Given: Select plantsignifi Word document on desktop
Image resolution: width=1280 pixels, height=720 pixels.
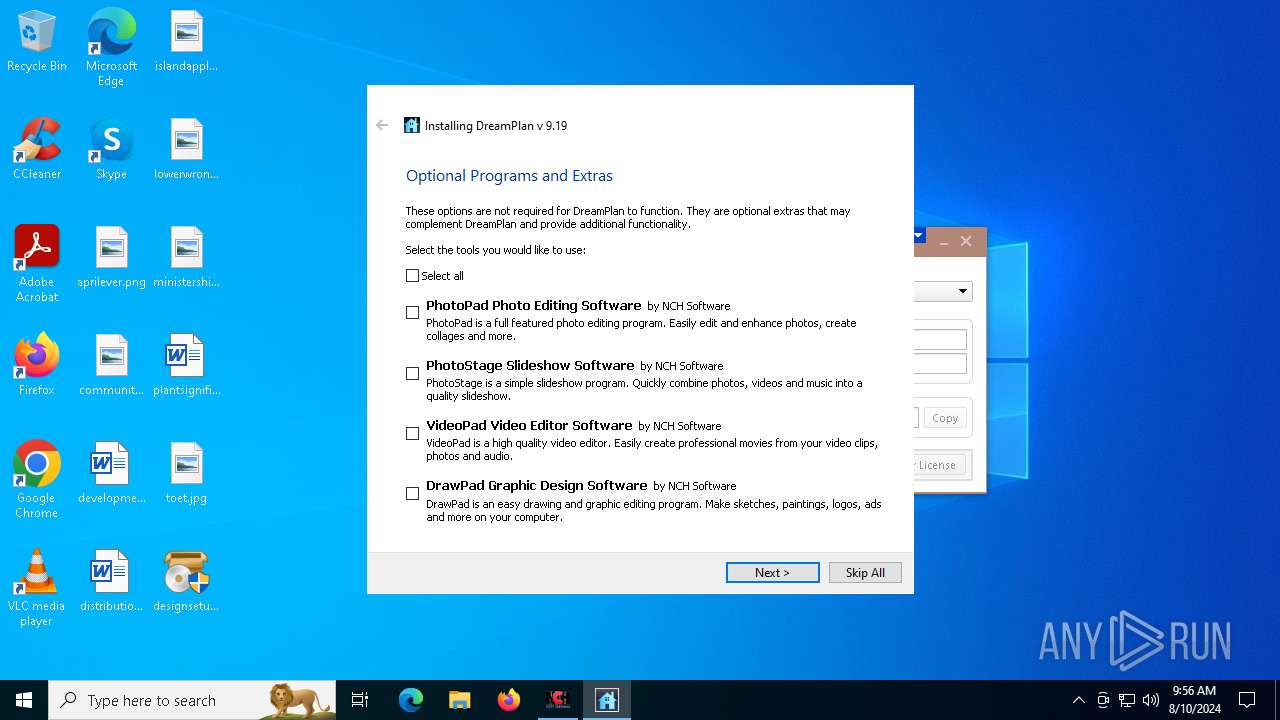Looking at the screenshot, I should point(186,366).
